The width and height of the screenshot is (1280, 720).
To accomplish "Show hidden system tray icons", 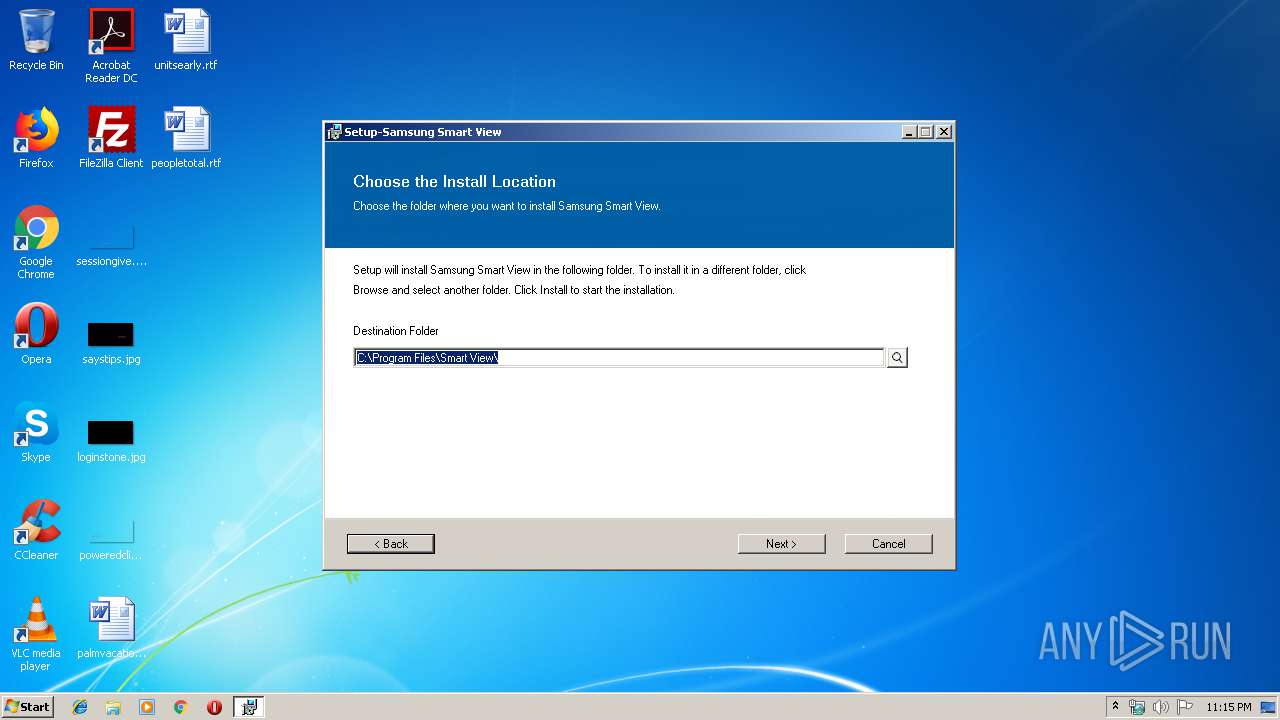I will pos(1115,707).
